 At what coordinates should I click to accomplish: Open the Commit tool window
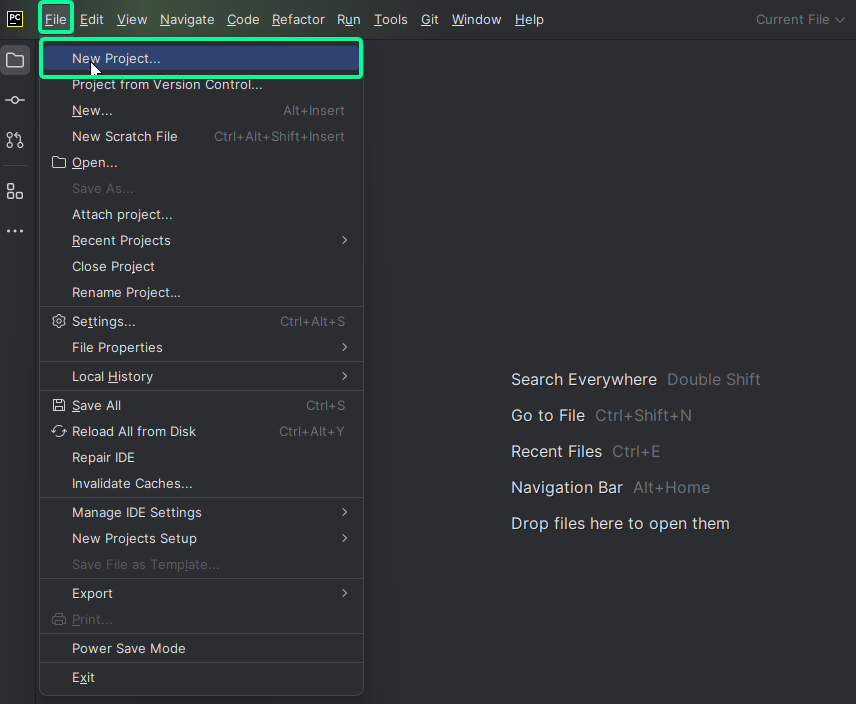point(15,100)
